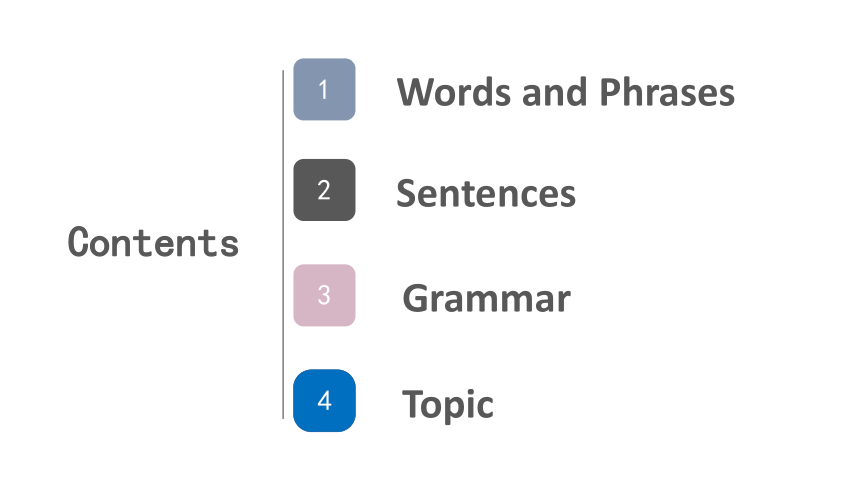Select the Contents title text

point(153,242)
